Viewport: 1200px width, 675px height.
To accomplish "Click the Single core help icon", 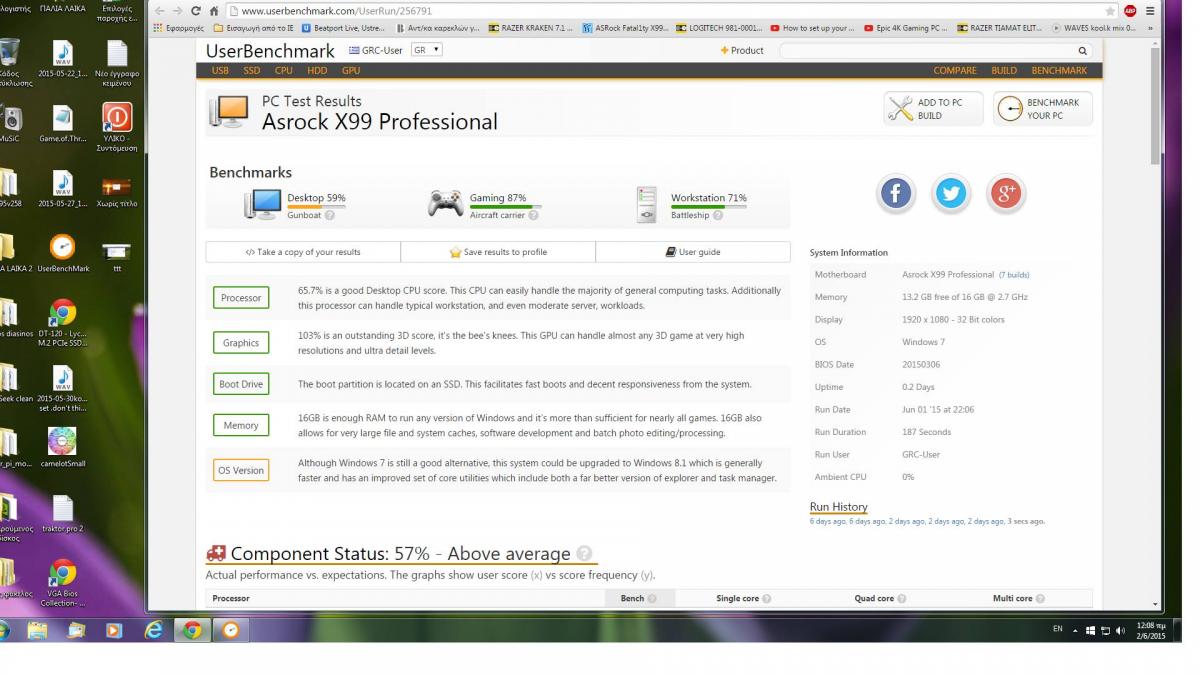I will [x=767, y=598].
